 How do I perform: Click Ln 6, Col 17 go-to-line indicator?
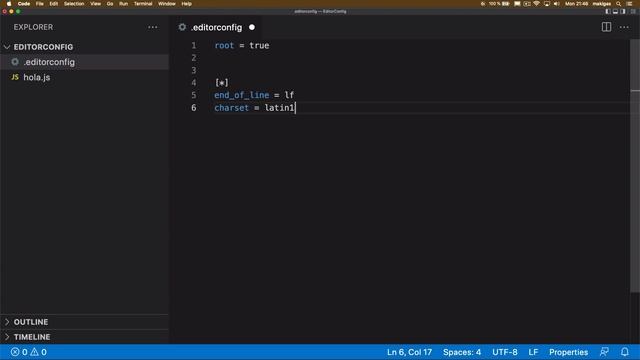click(409, 352)
